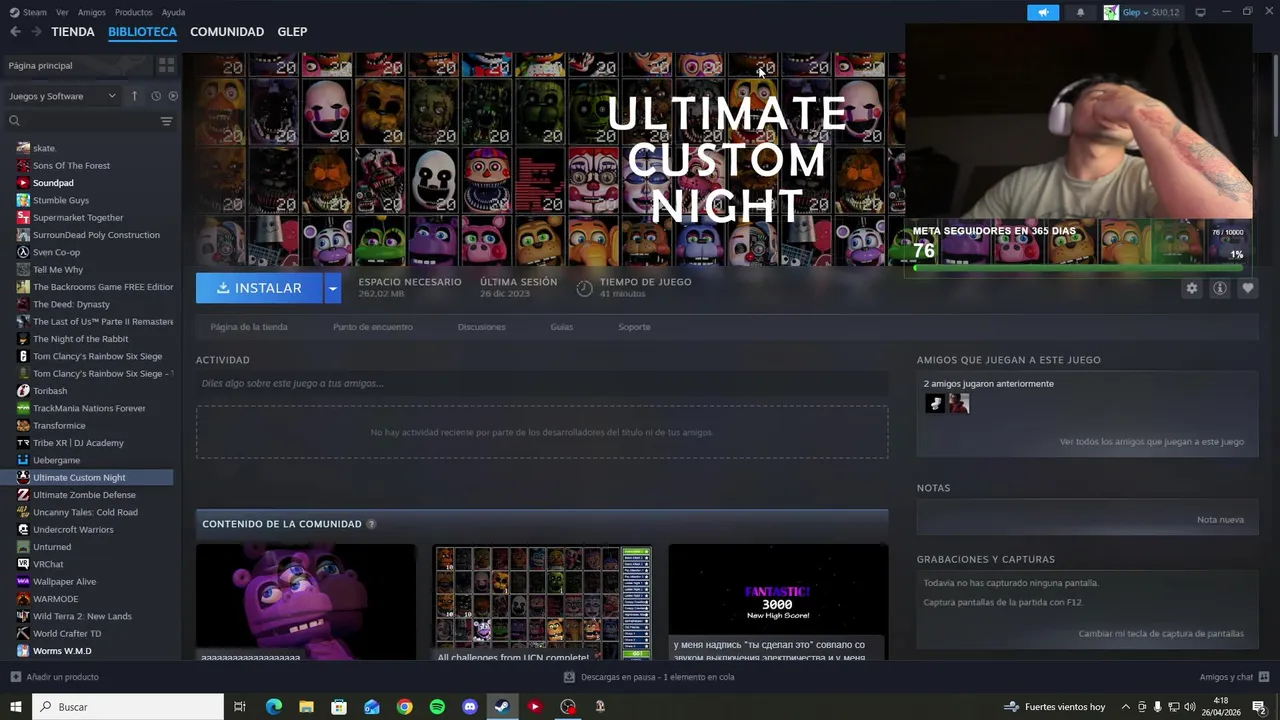
Task: Open Discord from the taskbar
Action: (x=470, y=707)
